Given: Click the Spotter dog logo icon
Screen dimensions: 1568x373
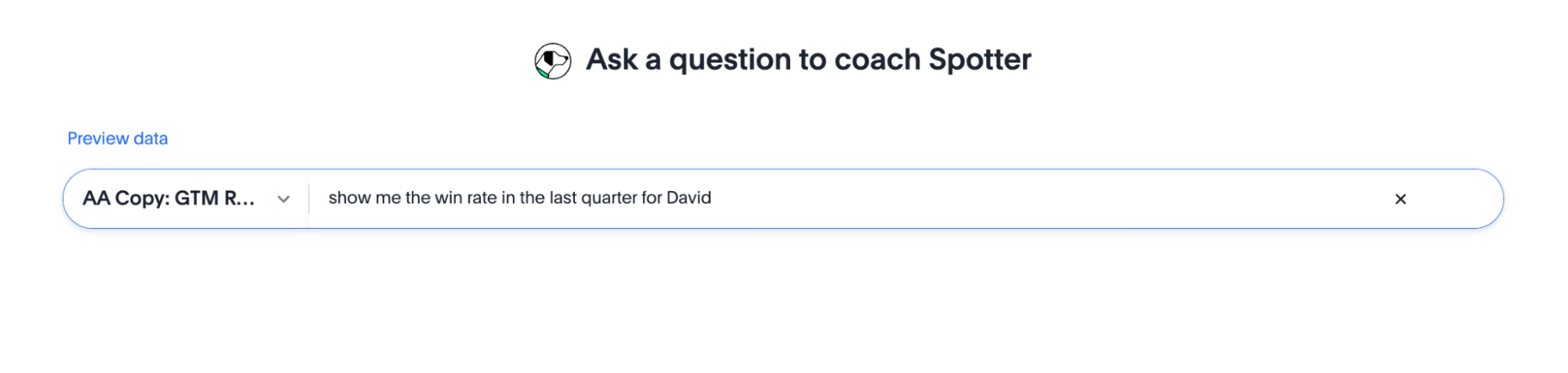Looking at the screenshot, I should tap(552, 61).
